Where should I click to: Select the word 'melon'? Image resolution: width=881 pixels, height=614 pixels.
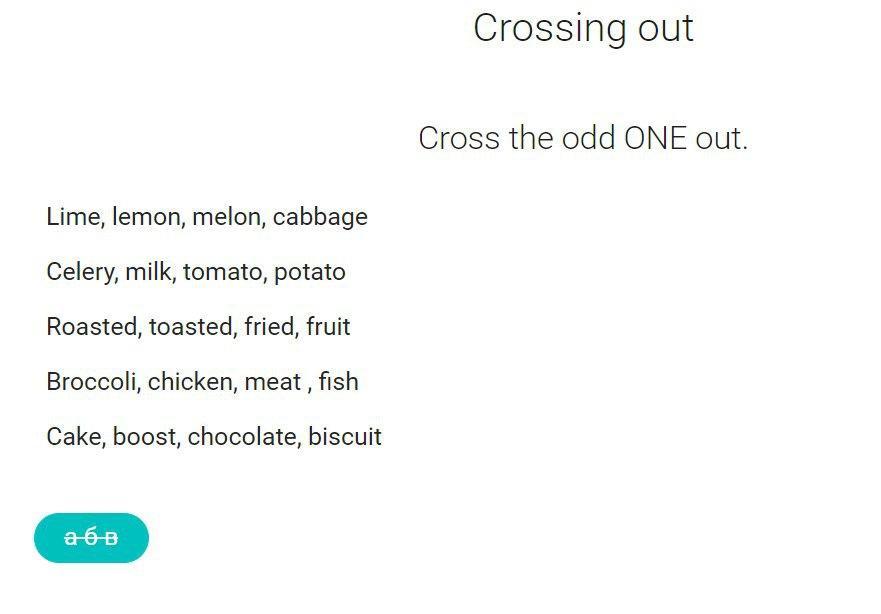(x=227, y=216)
